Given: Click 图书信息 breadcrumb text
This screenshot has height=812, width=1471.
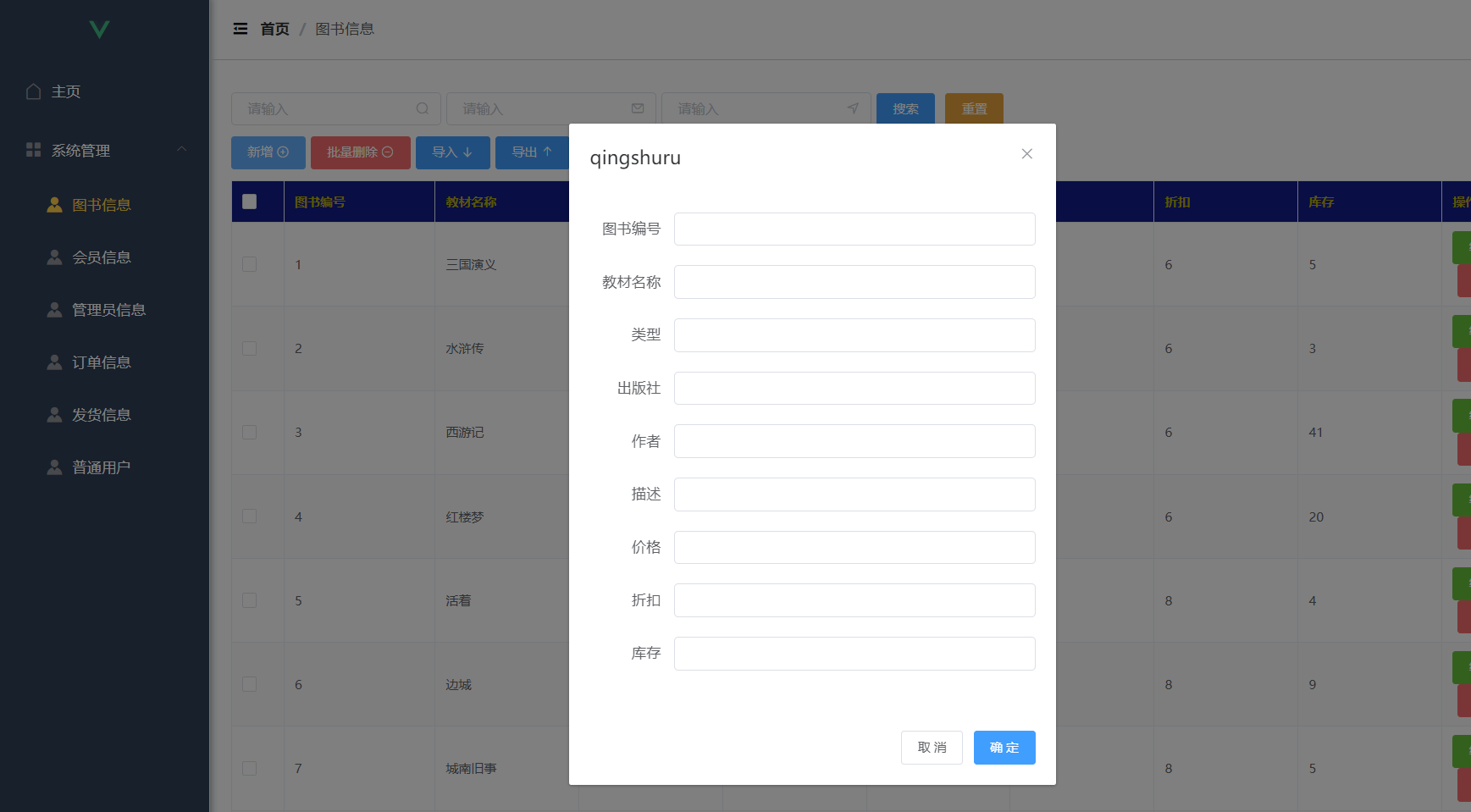Looking at the screenshot, I should click(345, 29).
